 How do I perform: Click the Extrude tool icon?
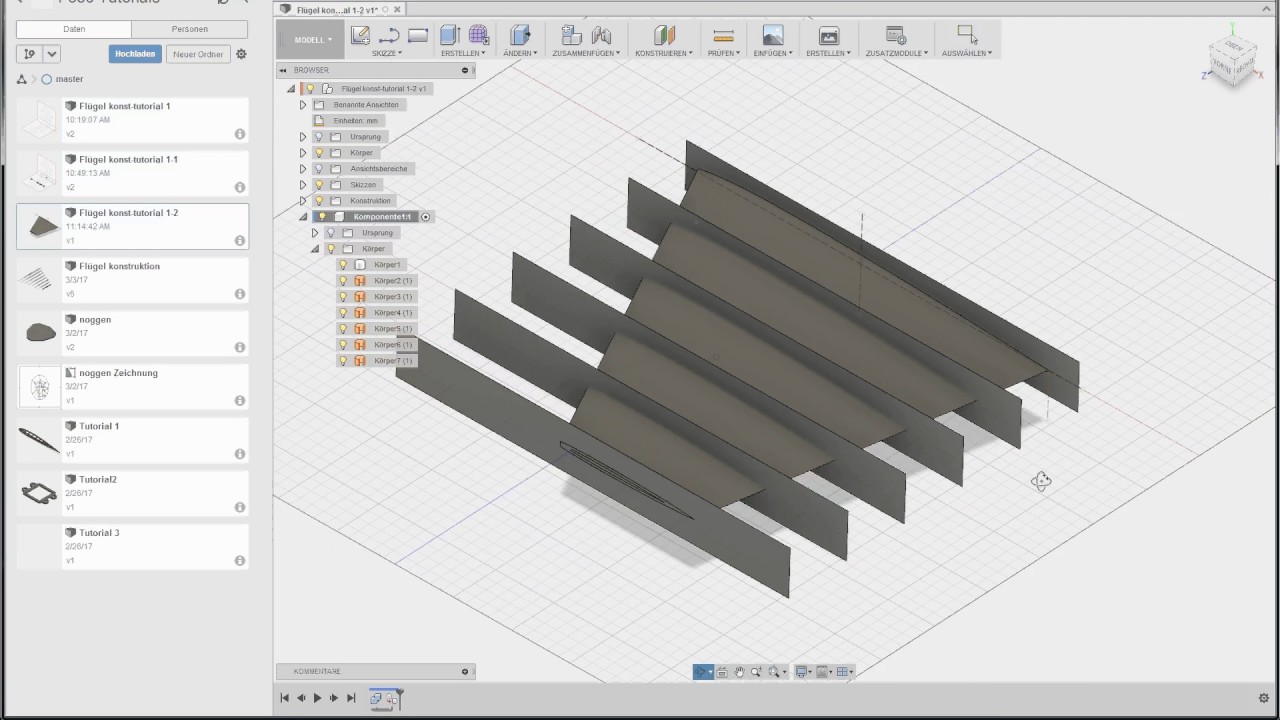pos(450,36)
